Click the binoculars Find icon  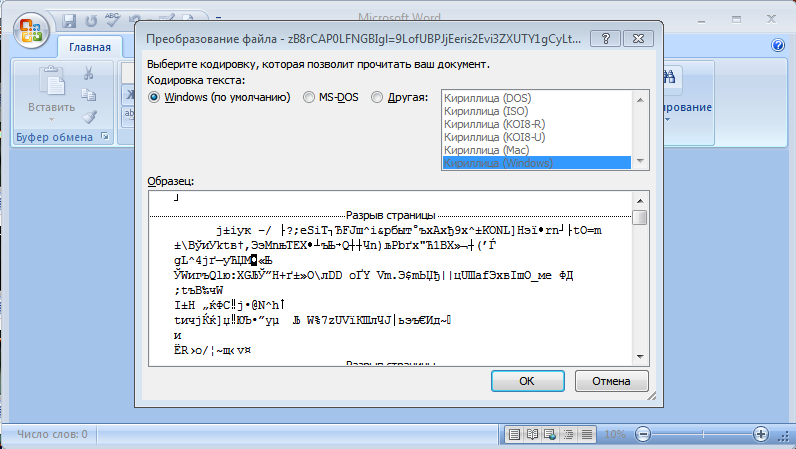pos(670,77)
